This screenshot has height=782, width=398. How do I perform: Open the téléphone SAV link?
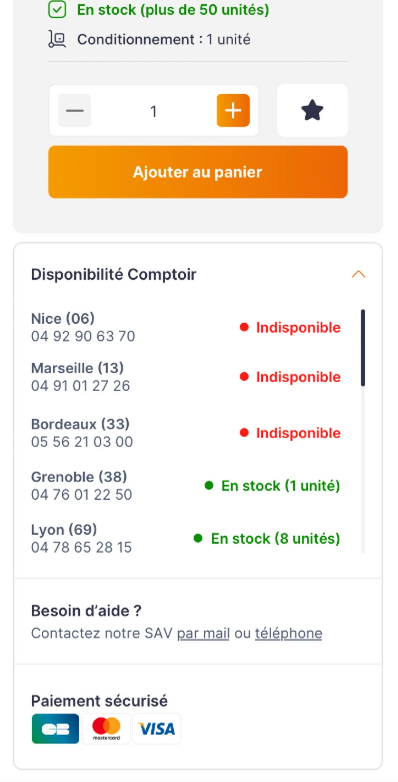[x=288, y=633]
